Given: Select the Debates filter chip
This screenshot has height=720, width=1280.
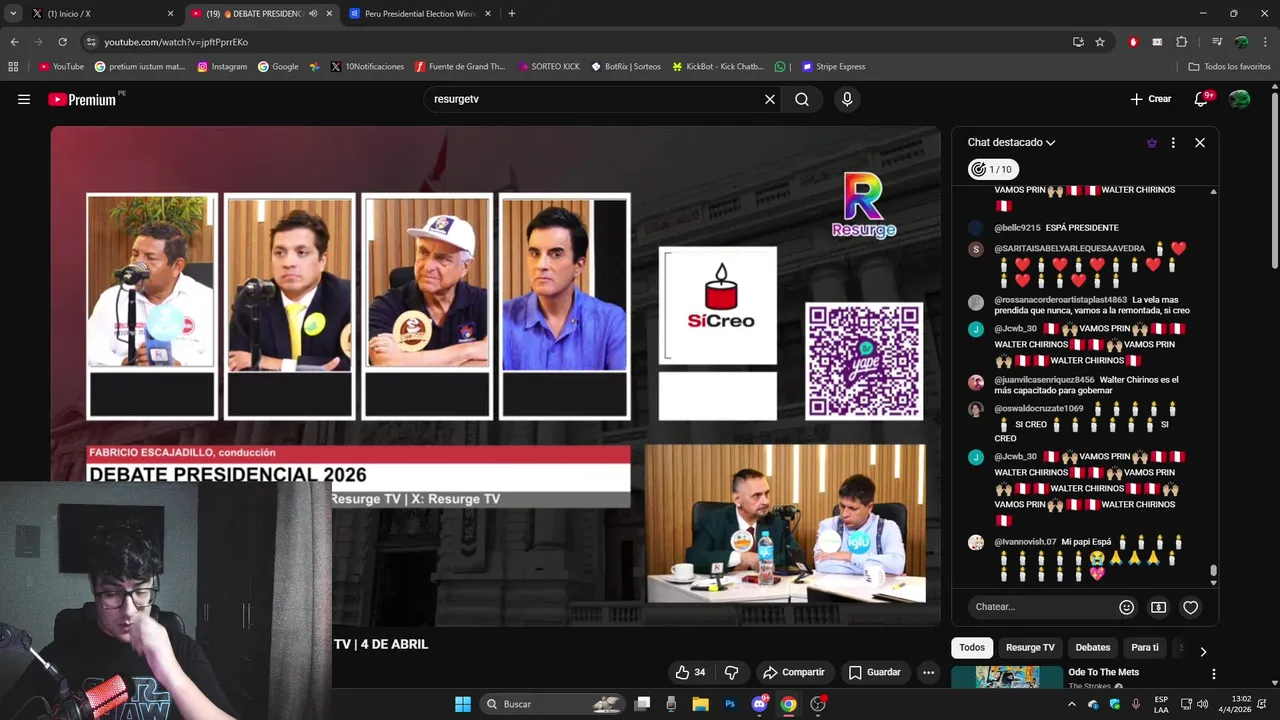Looking at the screenshot, I should (x=1093, y=648).
